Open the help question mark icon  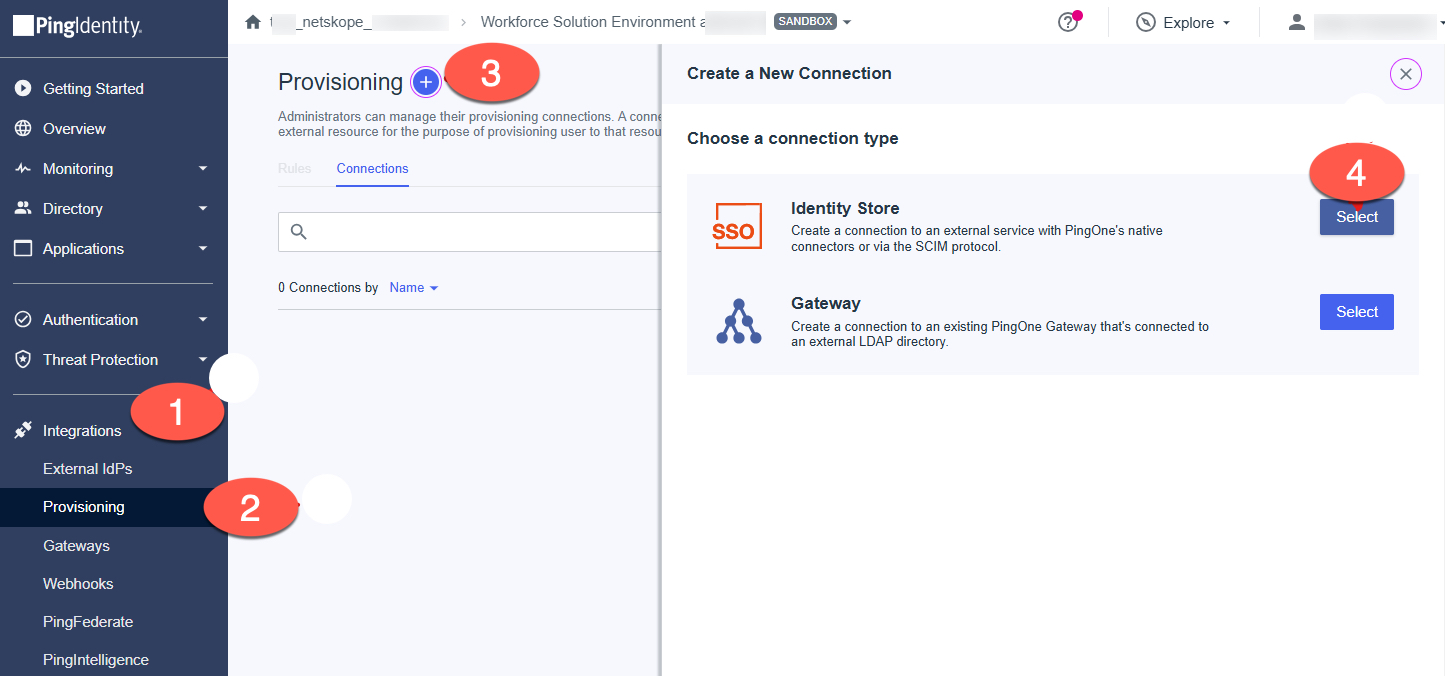[1068, 22]
